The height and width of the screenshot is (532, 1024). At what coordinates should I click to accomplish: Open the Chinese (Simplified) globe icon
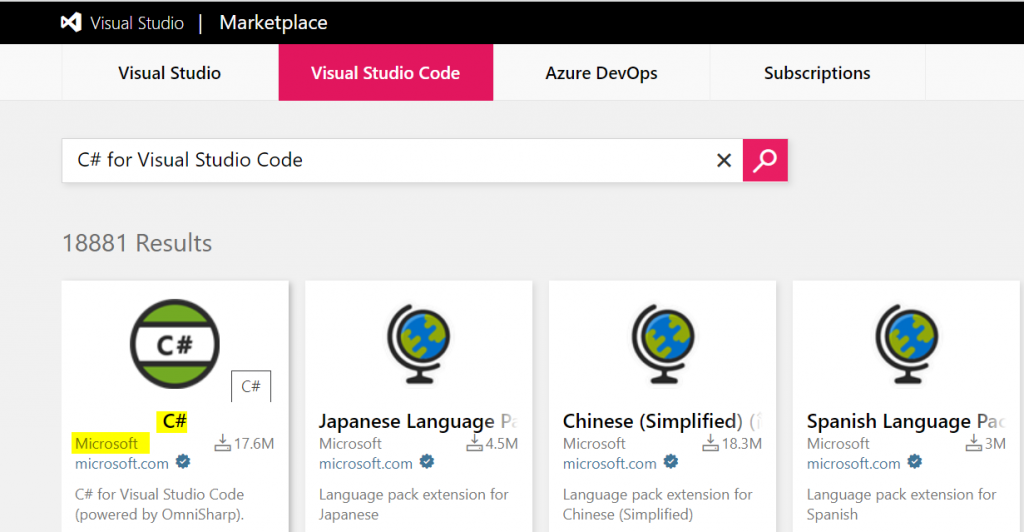pos(662,343)
